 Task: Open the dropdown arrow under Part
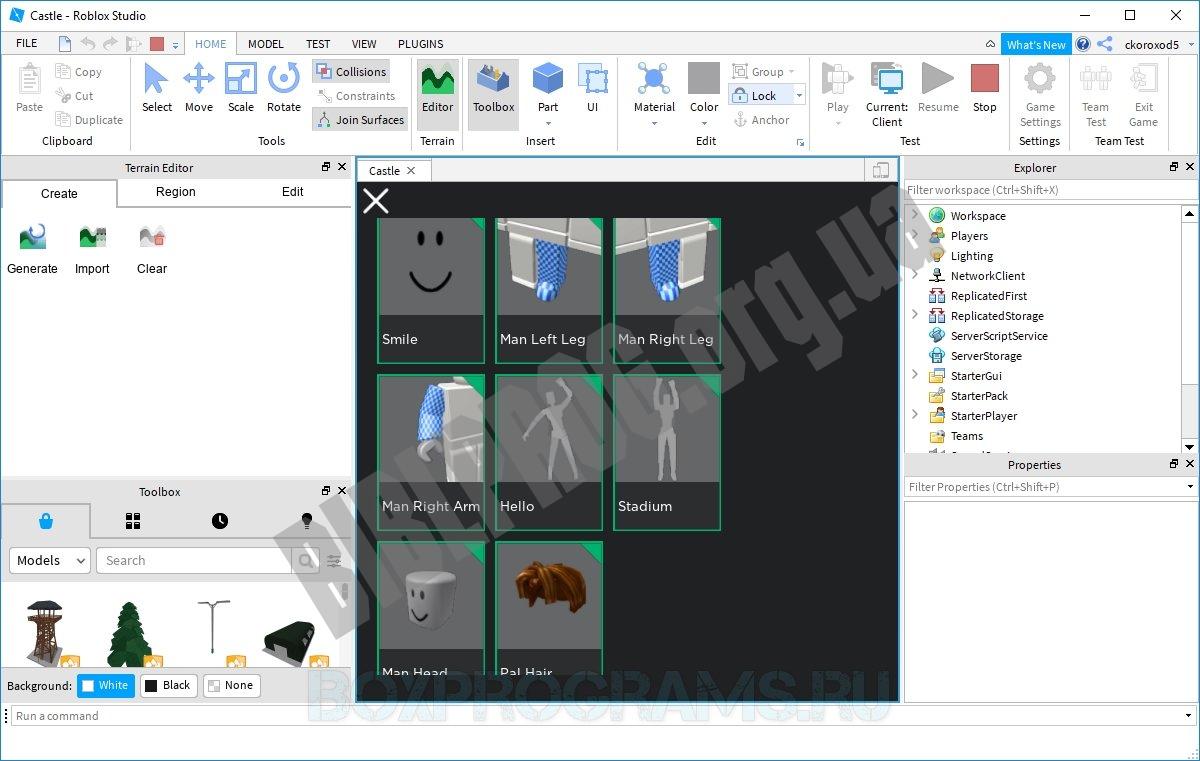pos(548,124)
